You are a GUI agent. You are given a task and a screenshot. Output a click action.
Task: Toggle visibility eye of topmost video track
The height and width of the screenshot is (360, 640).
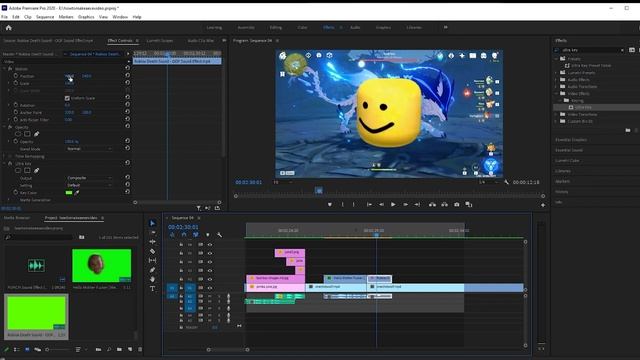[x=210, y=244]
